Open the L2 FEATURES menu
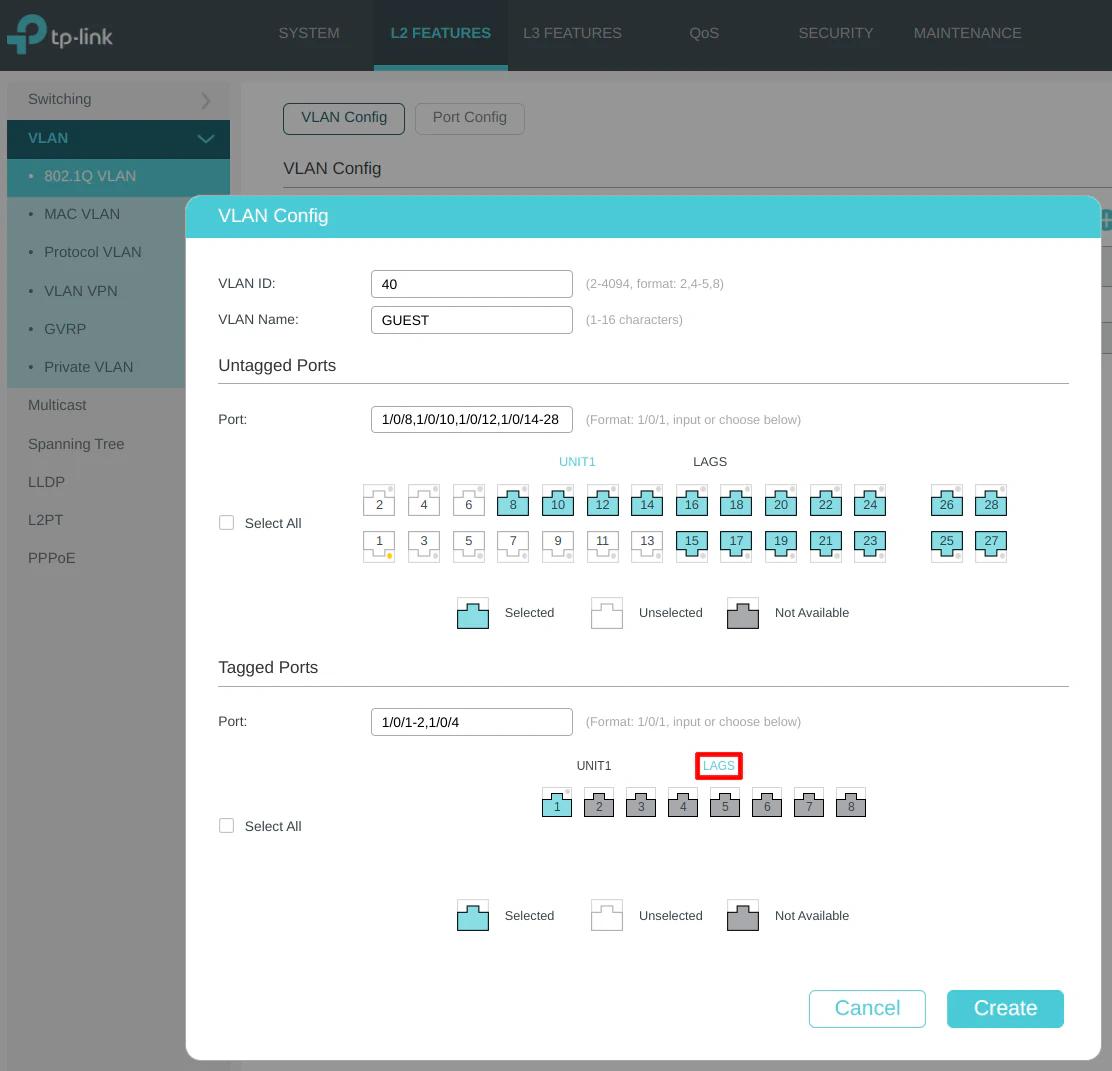This screenshot has height=1071, width=1112. tap(440, 33)
